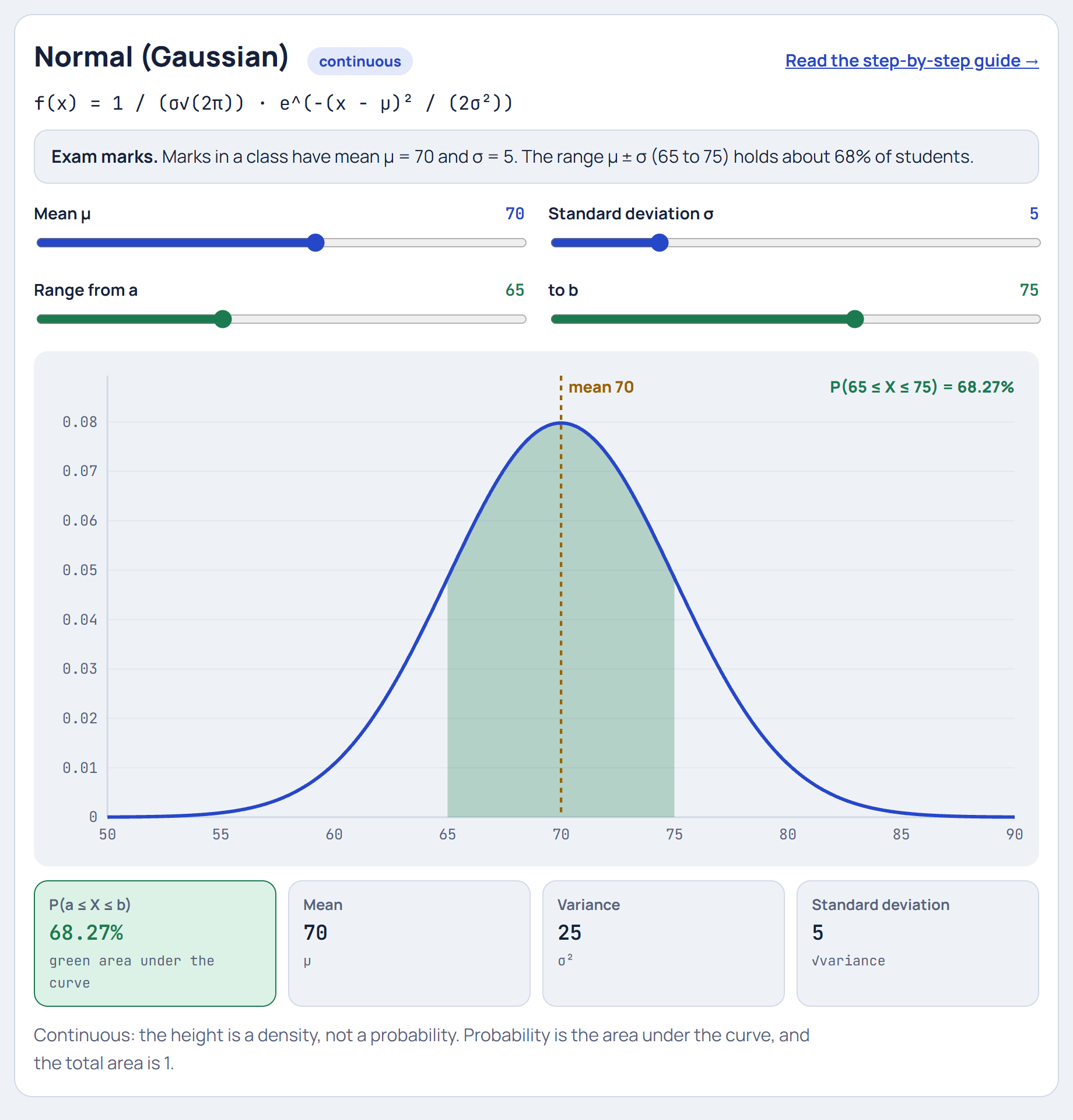Click the range b value 75
1073x1120 pixels.
(x=1029, y=290)
